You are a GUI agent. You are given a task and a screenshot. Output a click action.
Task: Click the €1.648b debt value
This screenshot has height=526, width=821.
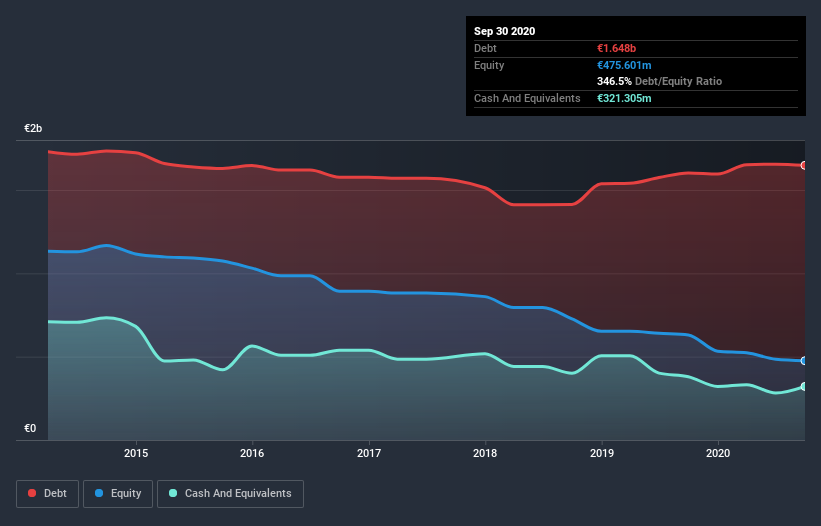[x=616, y=48]
